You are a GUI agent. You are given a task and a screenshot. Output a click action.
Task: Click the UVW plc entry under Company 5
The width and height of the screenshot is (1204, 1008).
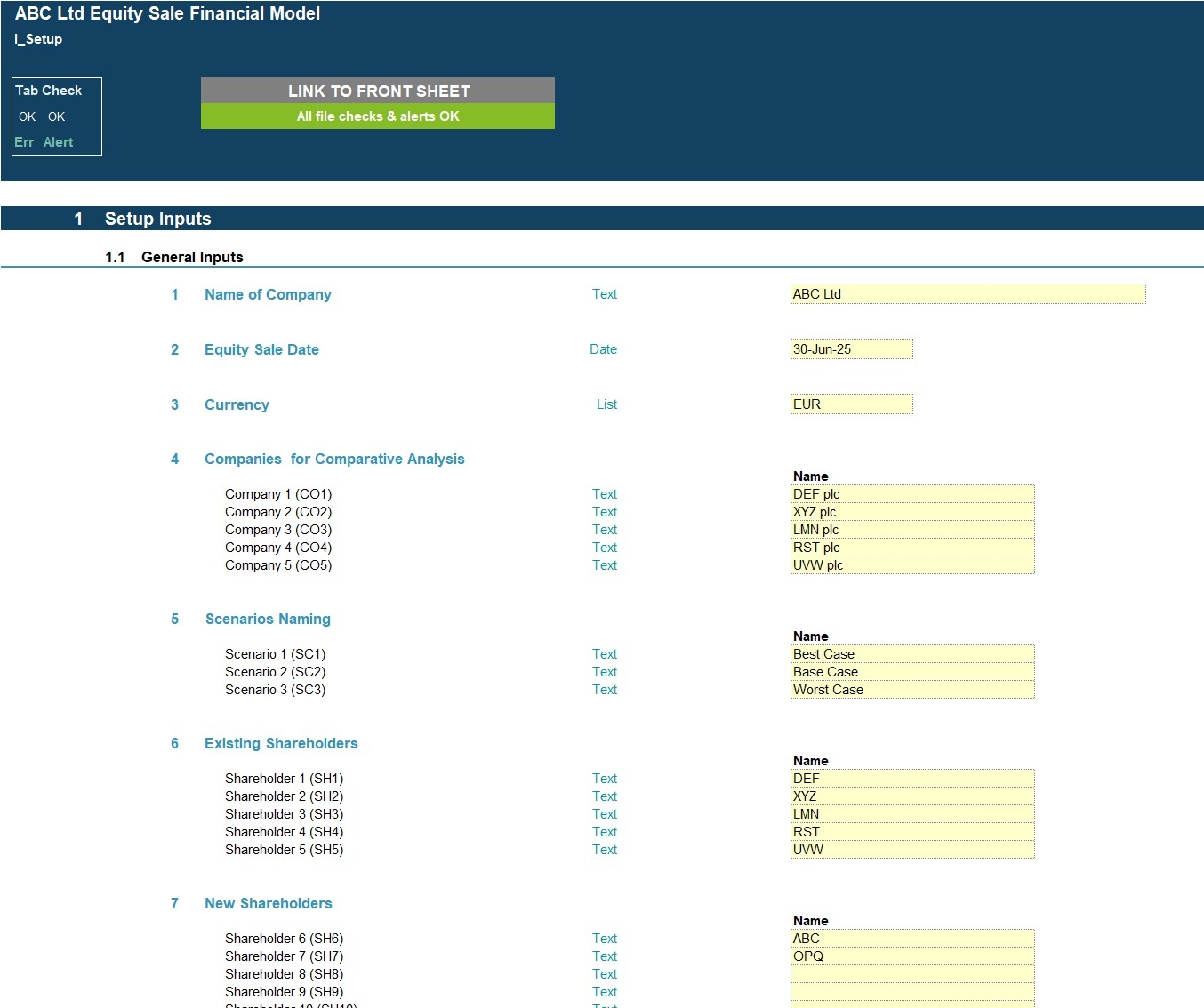[911, 564]
